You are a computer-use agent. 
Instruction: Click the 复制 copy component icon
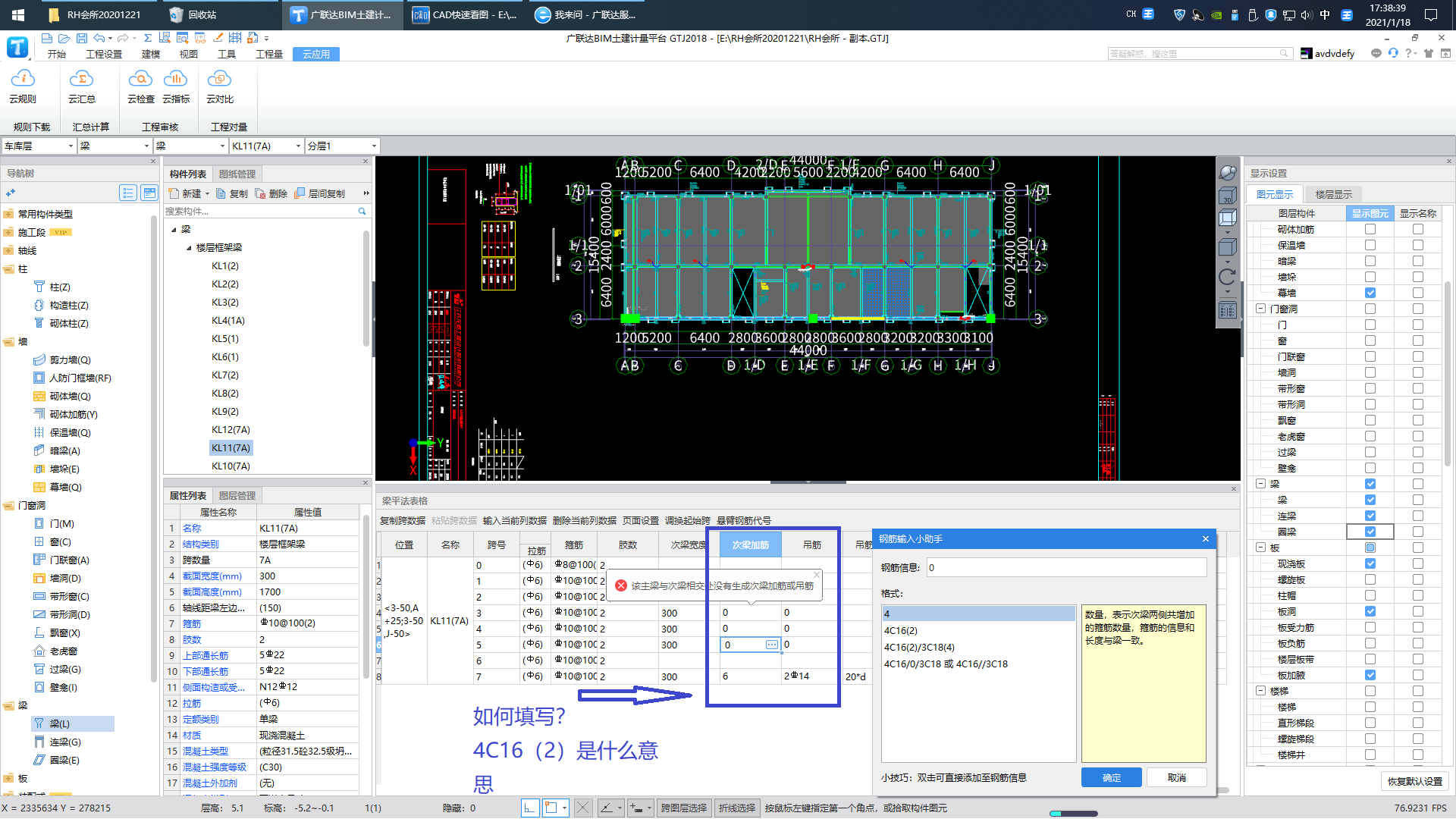(221, 193)
